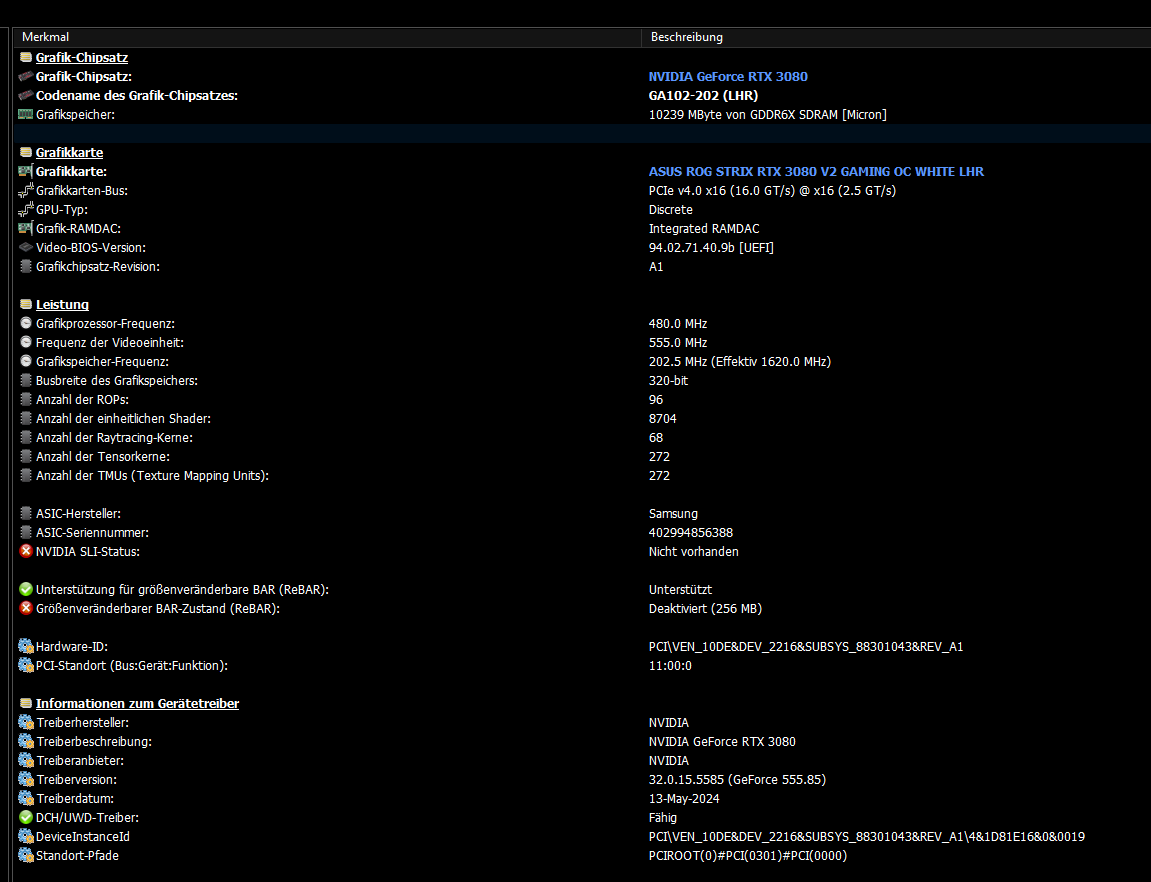Click the card icon beside Grafikkarte row

click(x=26, y=171)
